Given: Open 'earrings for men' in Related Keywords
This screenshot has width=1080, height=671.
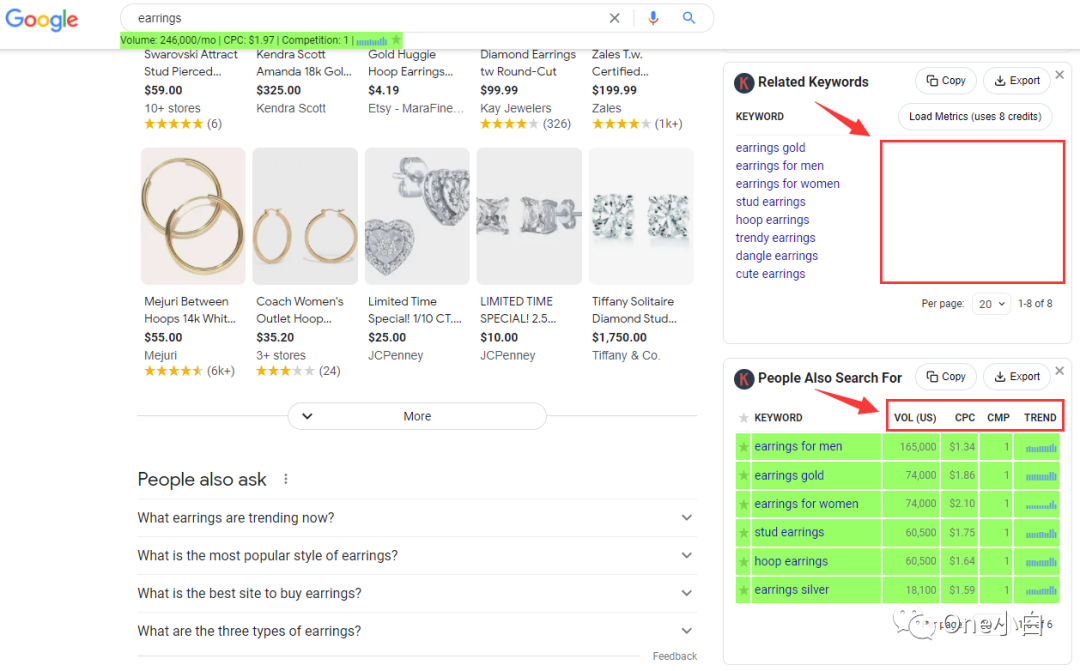Looking at the screenshot, I should pos(780,165).
